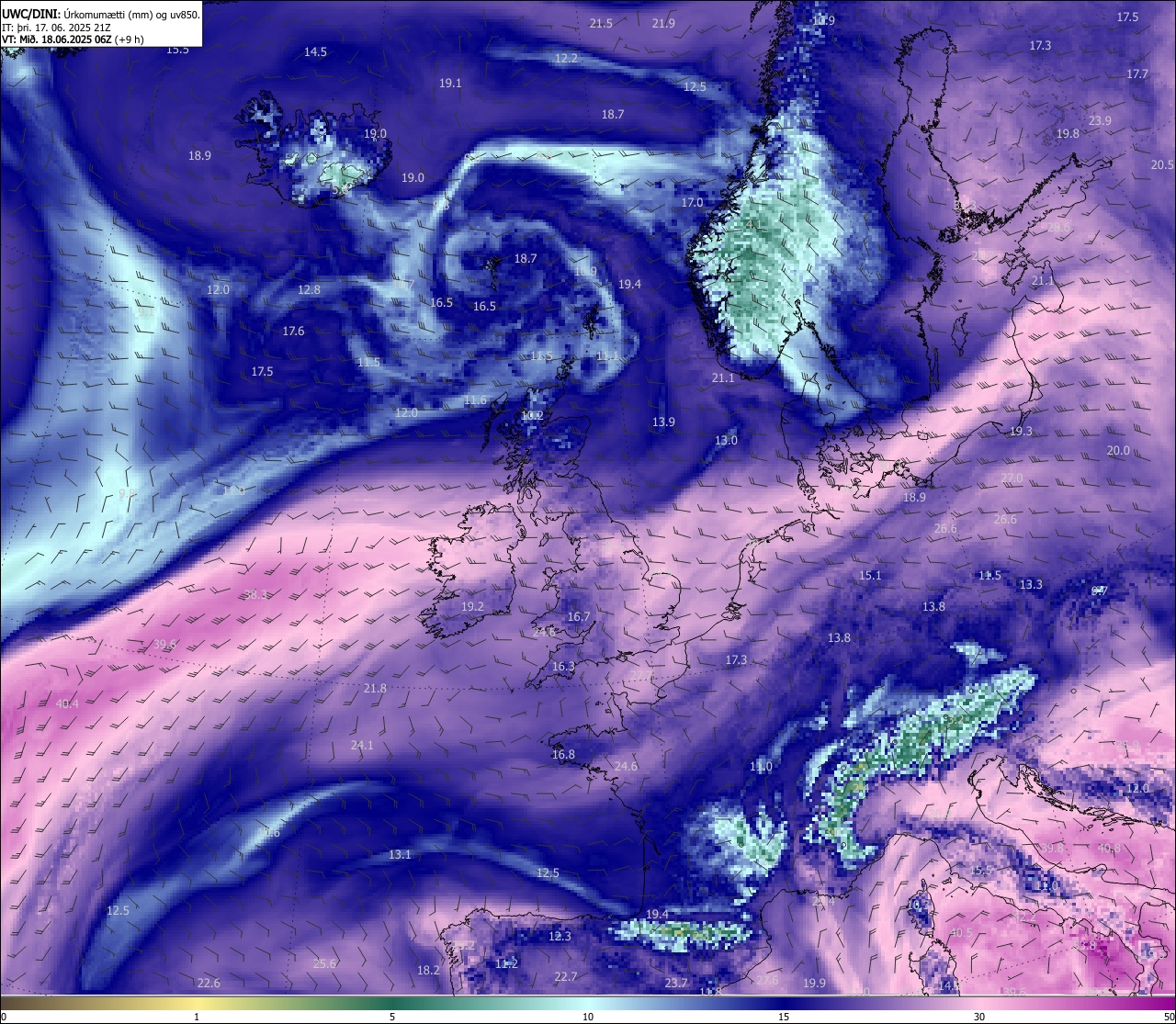
Task: Select the 23.9 value label
Action: coord(1100,120)
